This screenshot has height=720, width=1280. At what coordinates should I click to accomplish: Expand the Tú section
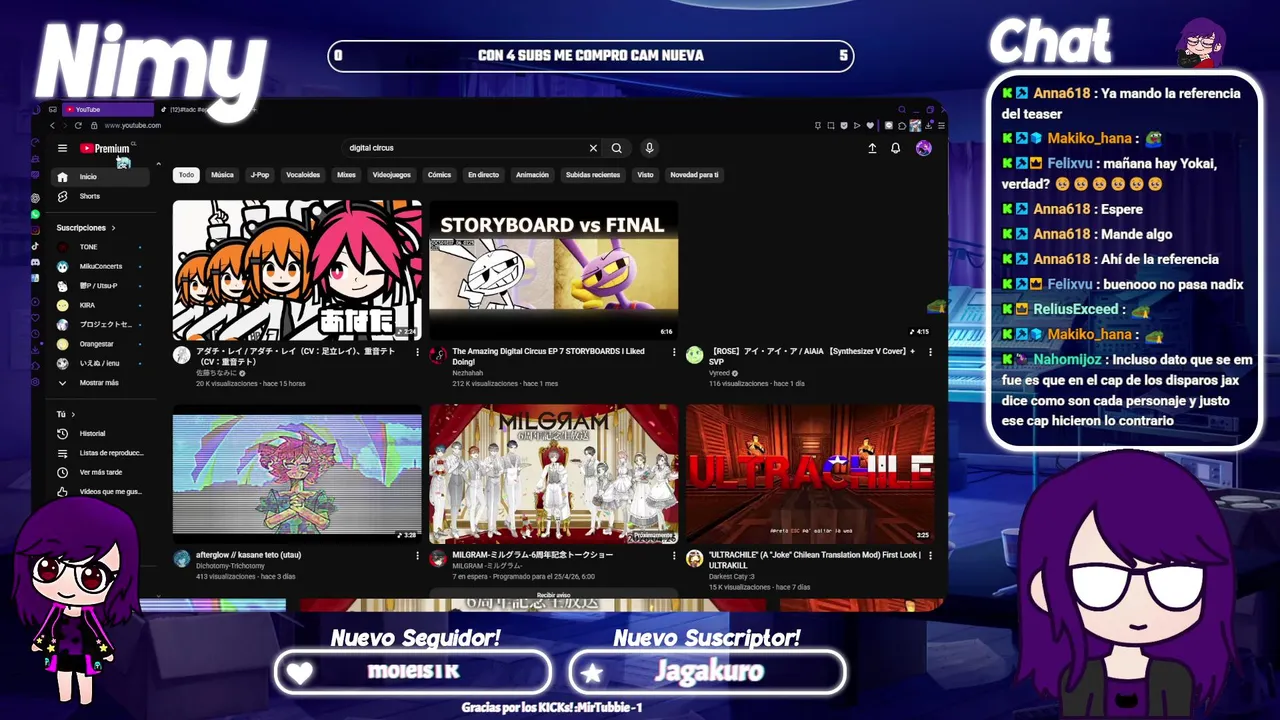[x=66, y=414]
